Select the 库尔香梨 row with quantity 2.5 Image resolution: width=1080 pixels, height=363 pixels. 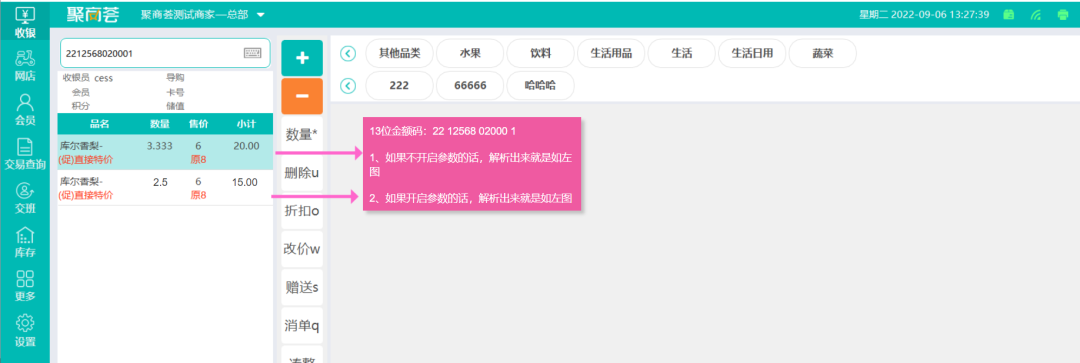click(165, 189)
